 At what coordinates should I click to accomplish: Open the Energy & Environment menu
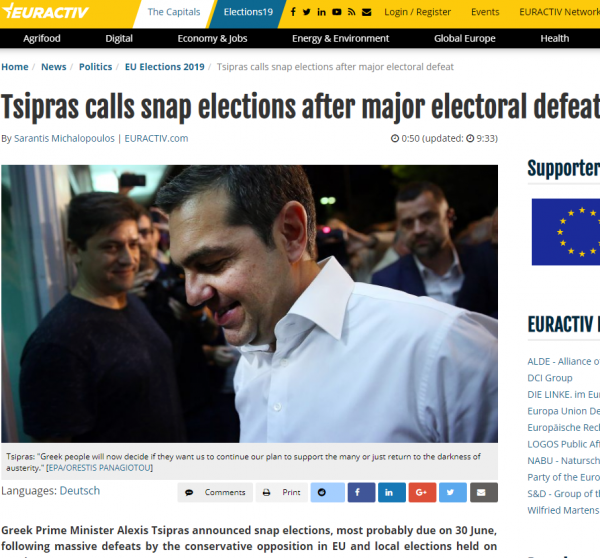pos(340,39)
